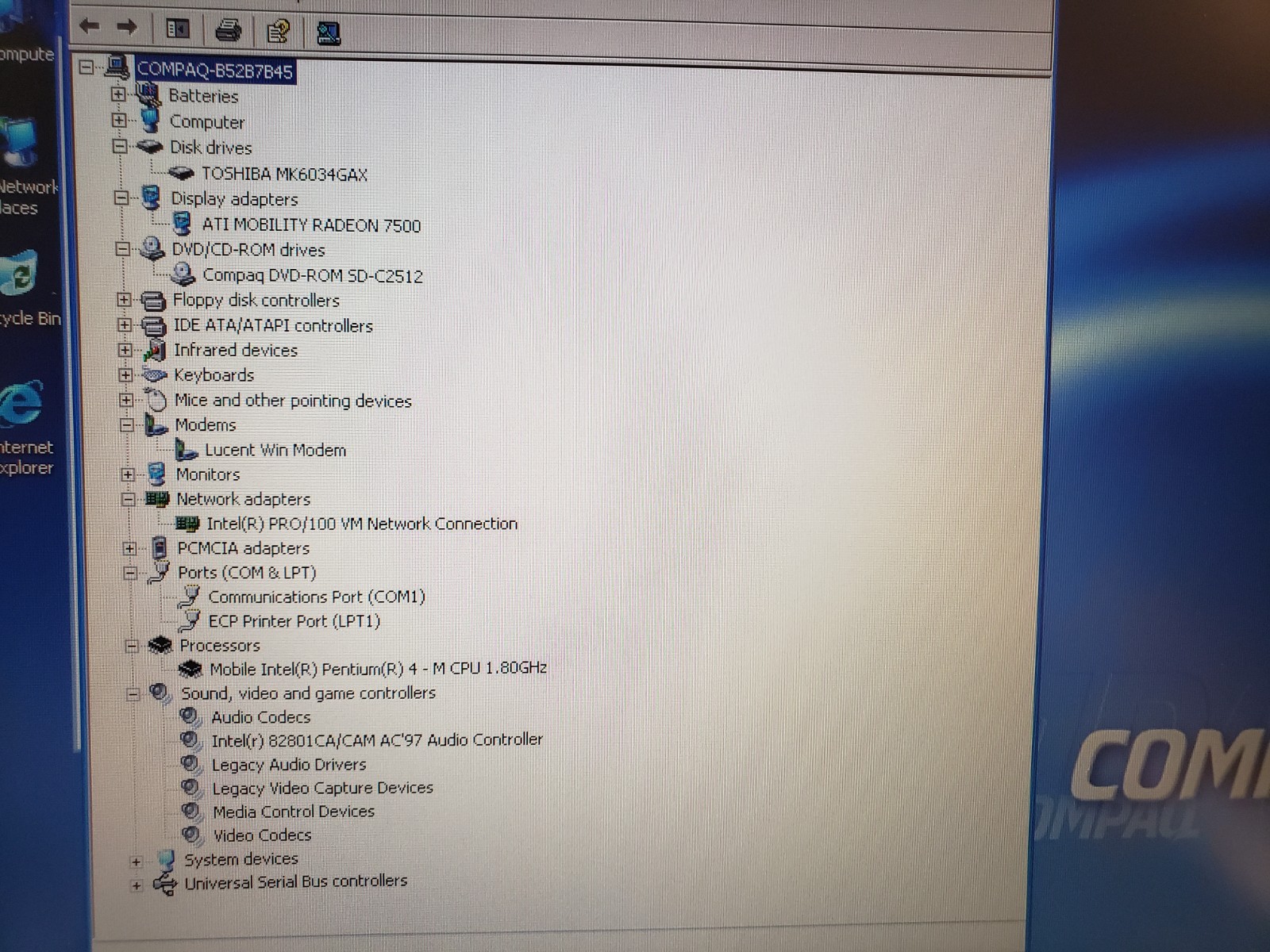The height and width of the screenshot is (952, 1270).
Task: Expand the Floppy disk controllers category
Action: click(x=124, y=300)
